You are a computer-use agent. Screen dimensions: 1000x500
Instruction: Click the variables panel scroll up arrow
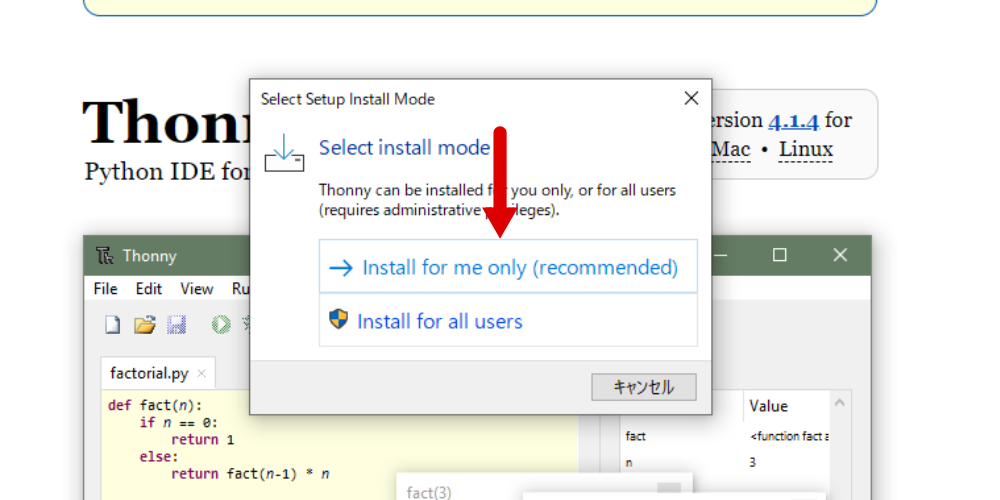tap(839, 403)
